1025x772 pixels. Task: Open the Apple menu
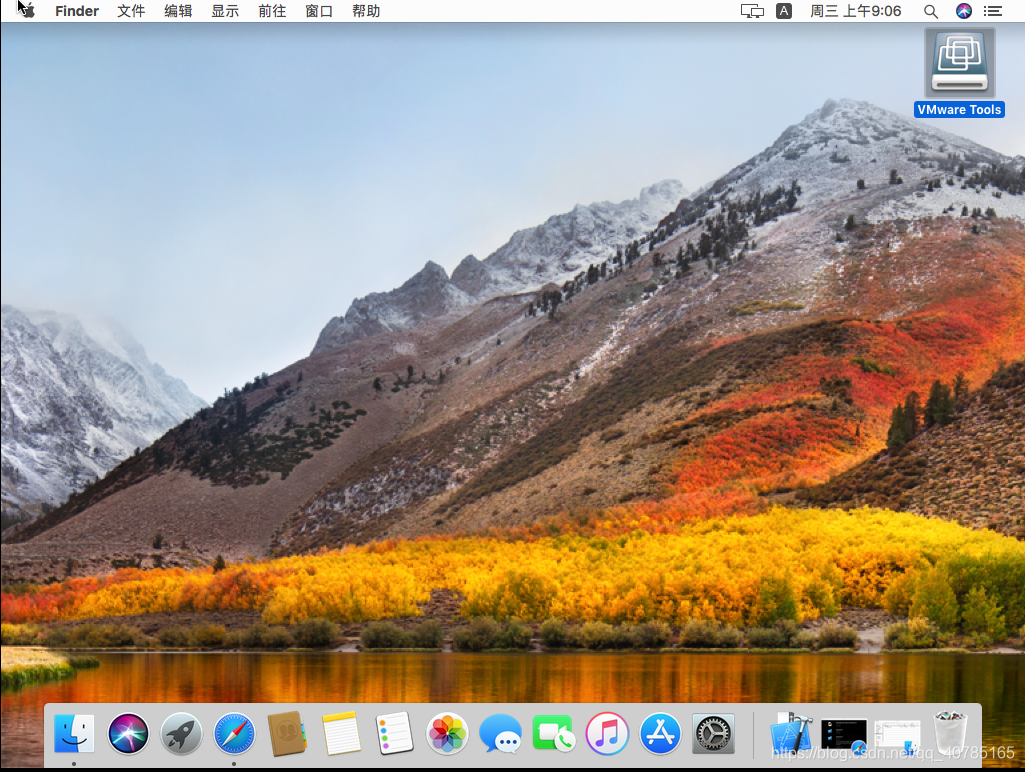tap(27, 11)
